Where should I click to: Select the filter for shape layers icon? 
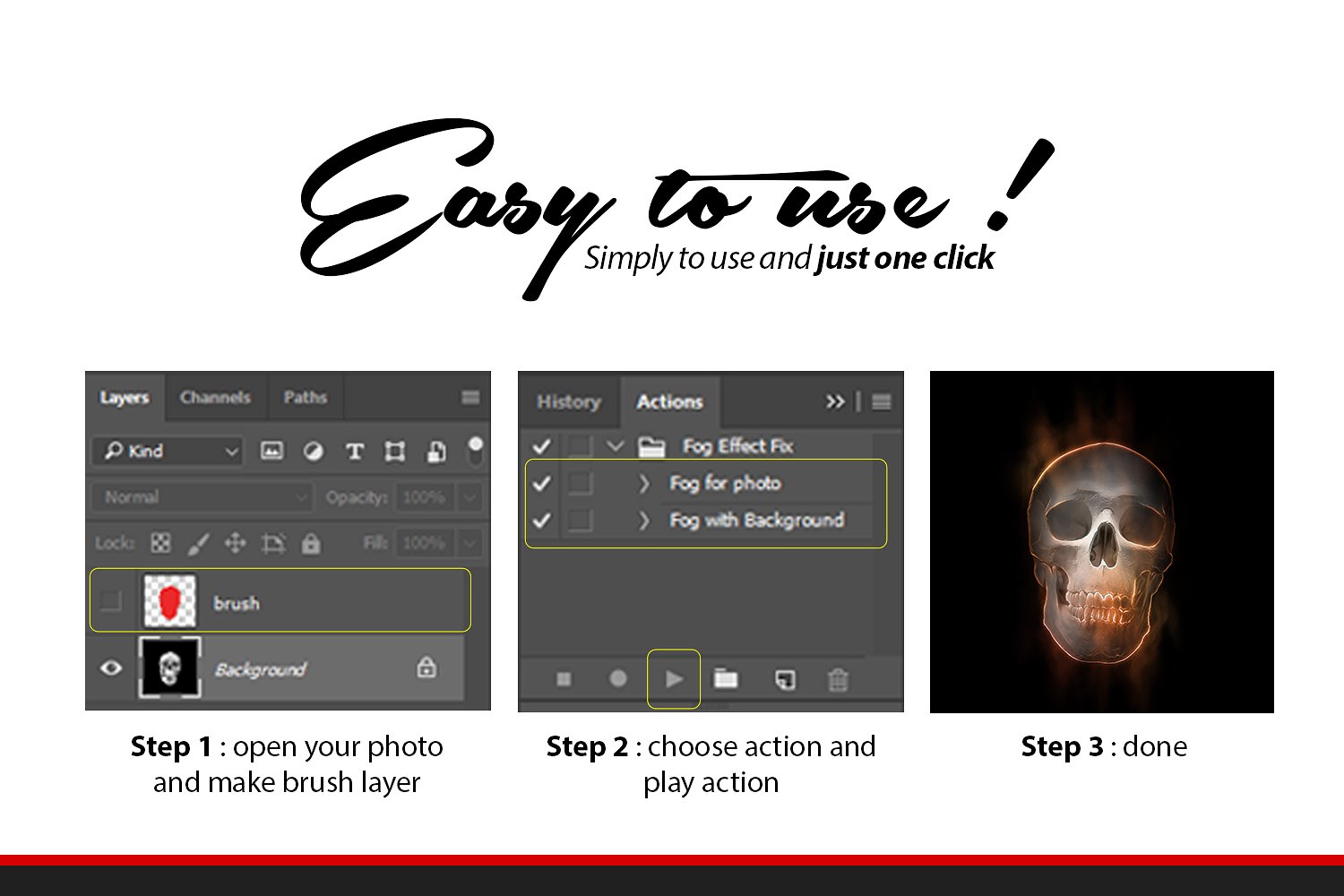(394, 452)
